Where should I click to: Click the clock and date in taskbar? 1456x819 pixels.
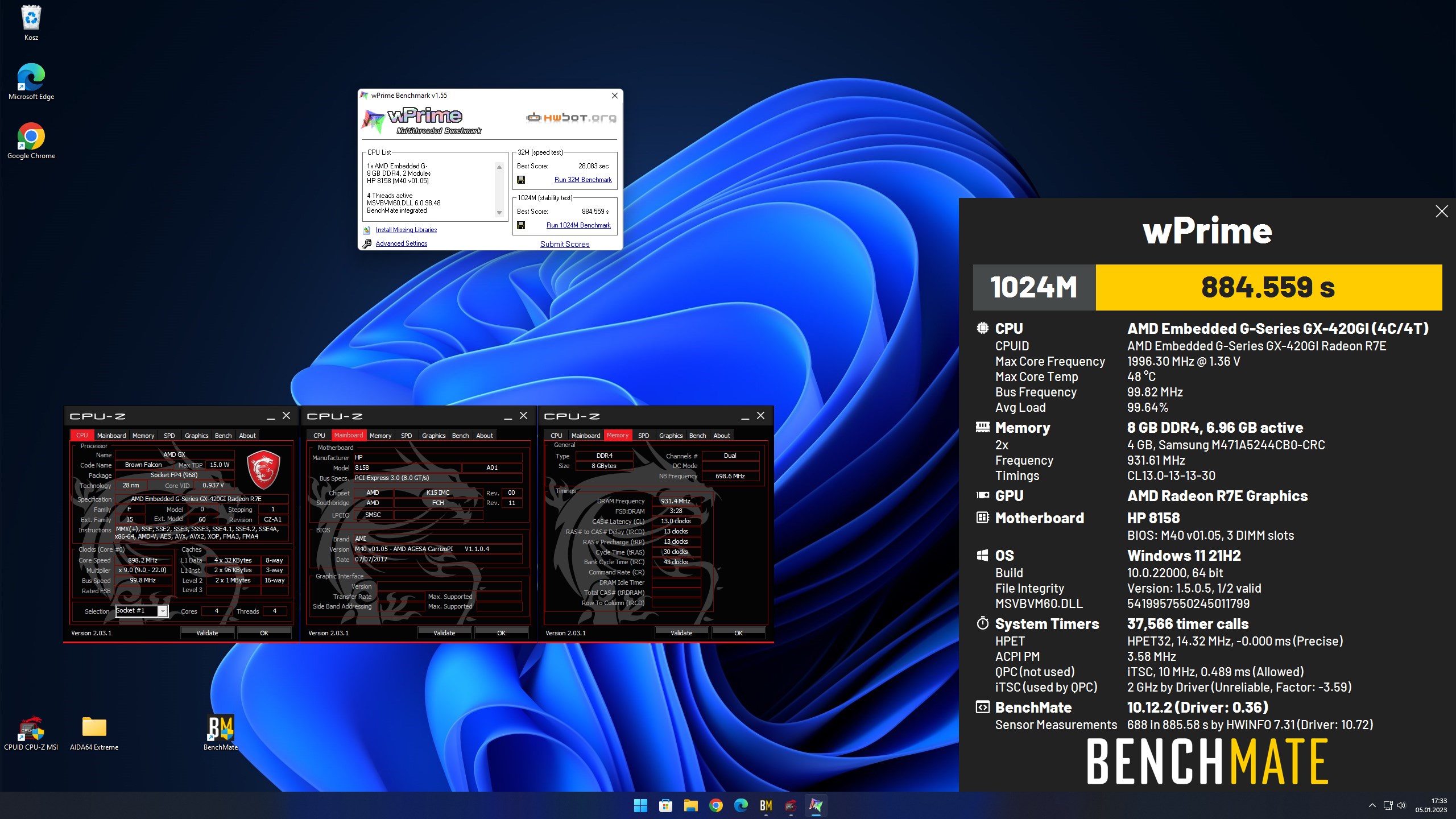coord(1431,805)
